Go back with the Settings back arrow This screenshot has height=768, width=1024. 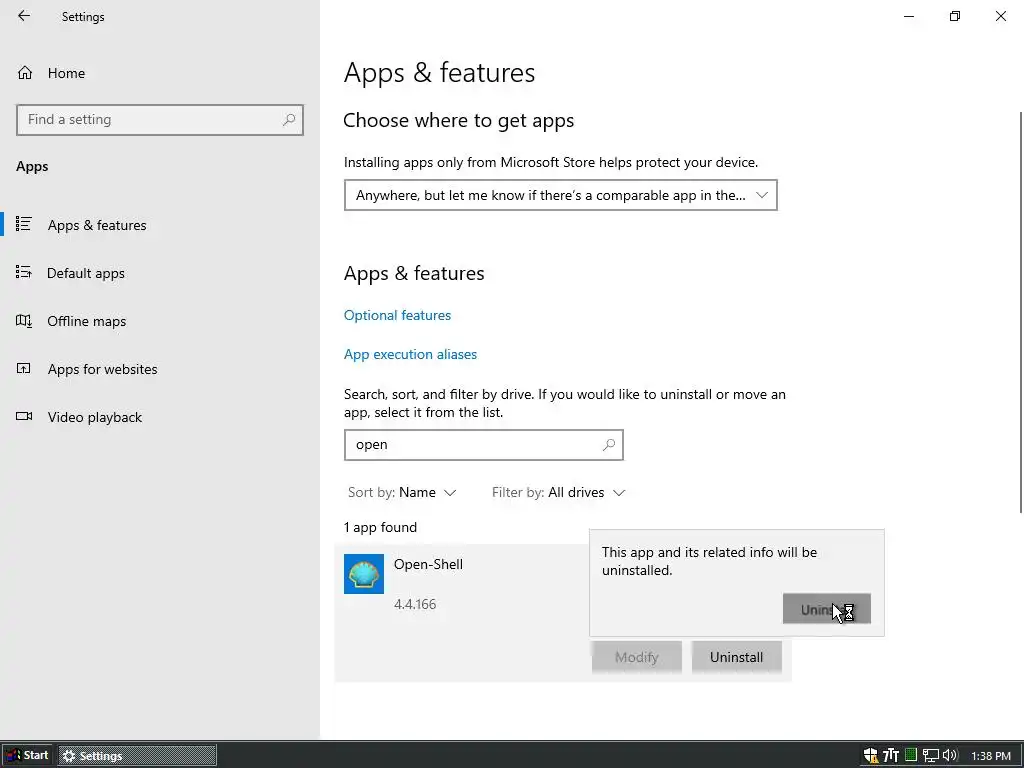coord(24,16)
